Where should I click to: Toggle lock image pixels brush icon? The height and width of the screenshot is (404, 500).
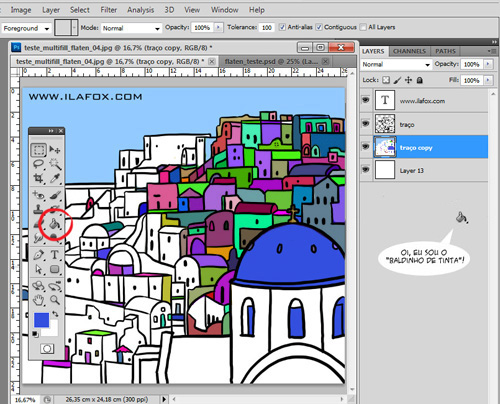point(397,80)
